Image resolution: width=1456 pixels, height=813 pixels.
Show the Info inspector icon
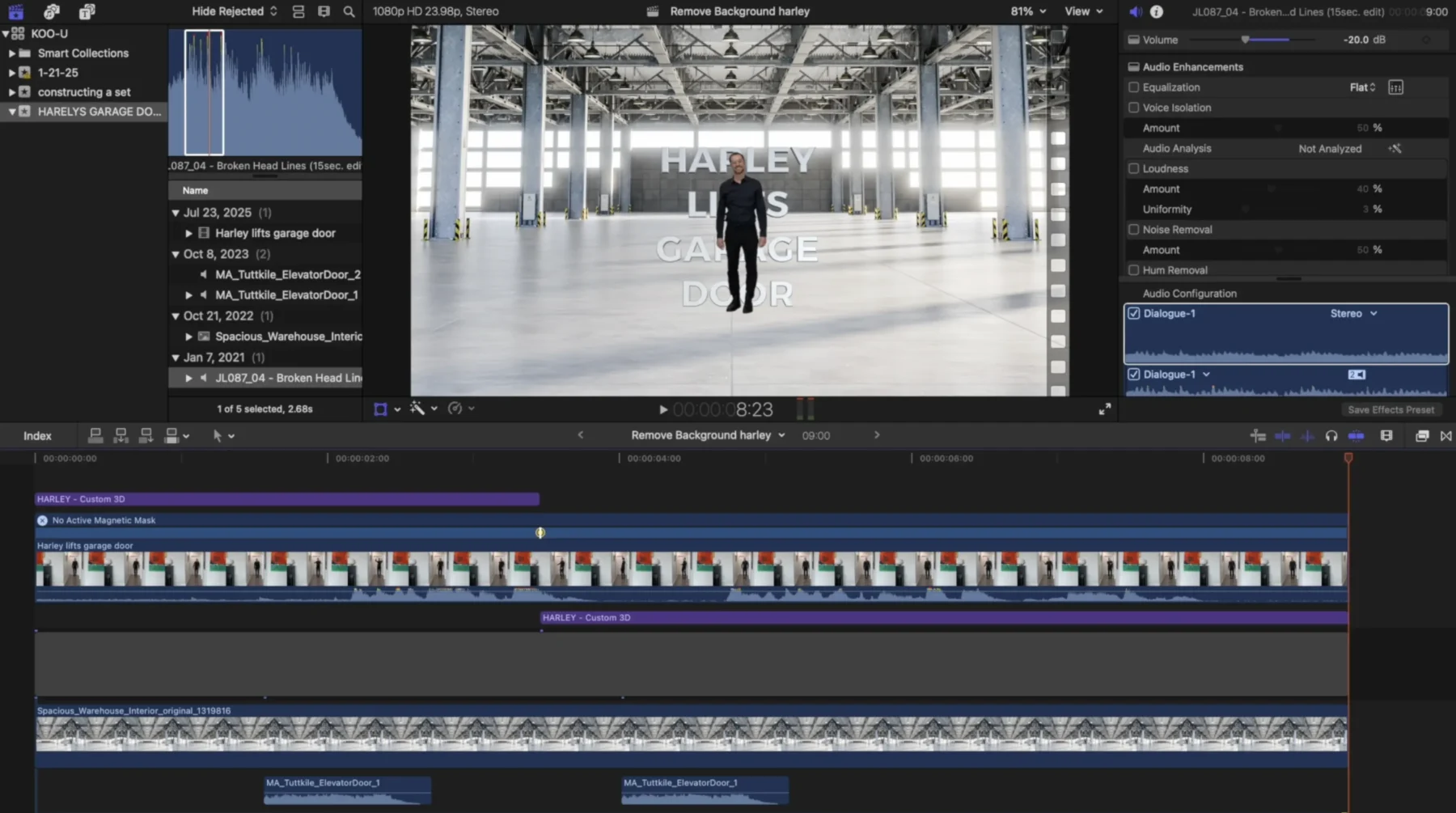1157,11
